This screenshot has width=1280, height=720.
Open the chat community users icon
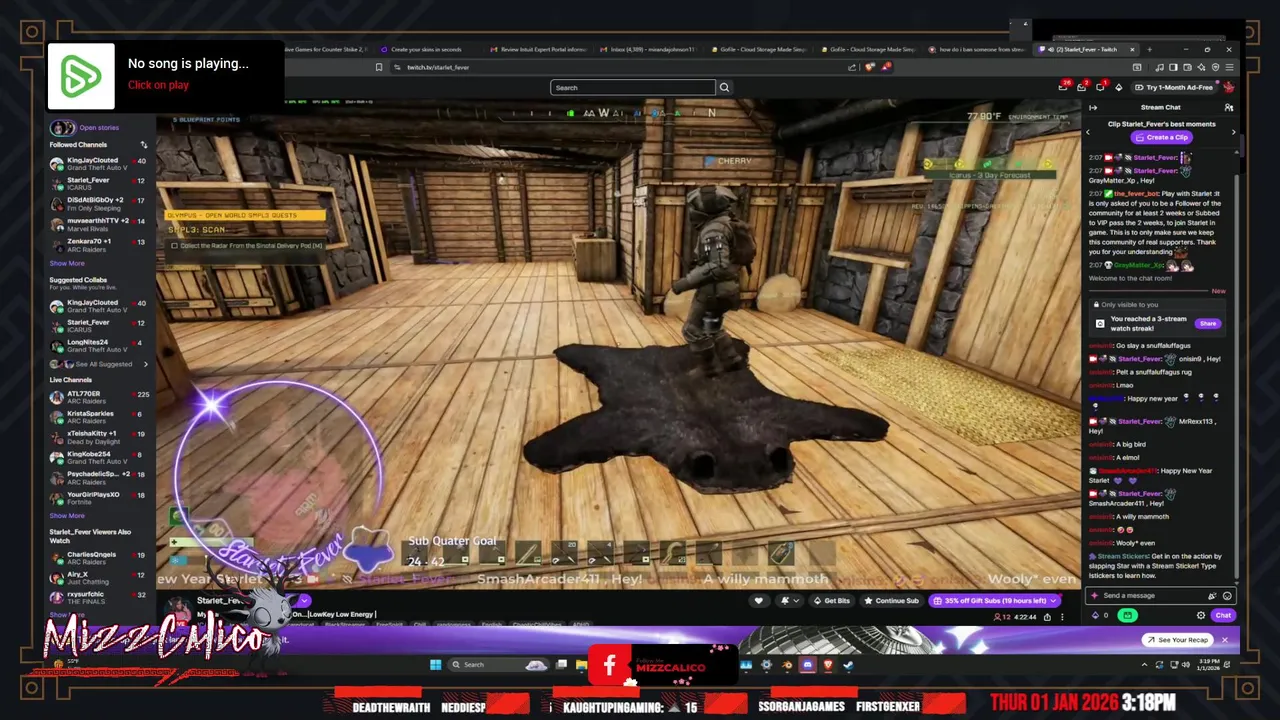tap(1229, 107)
